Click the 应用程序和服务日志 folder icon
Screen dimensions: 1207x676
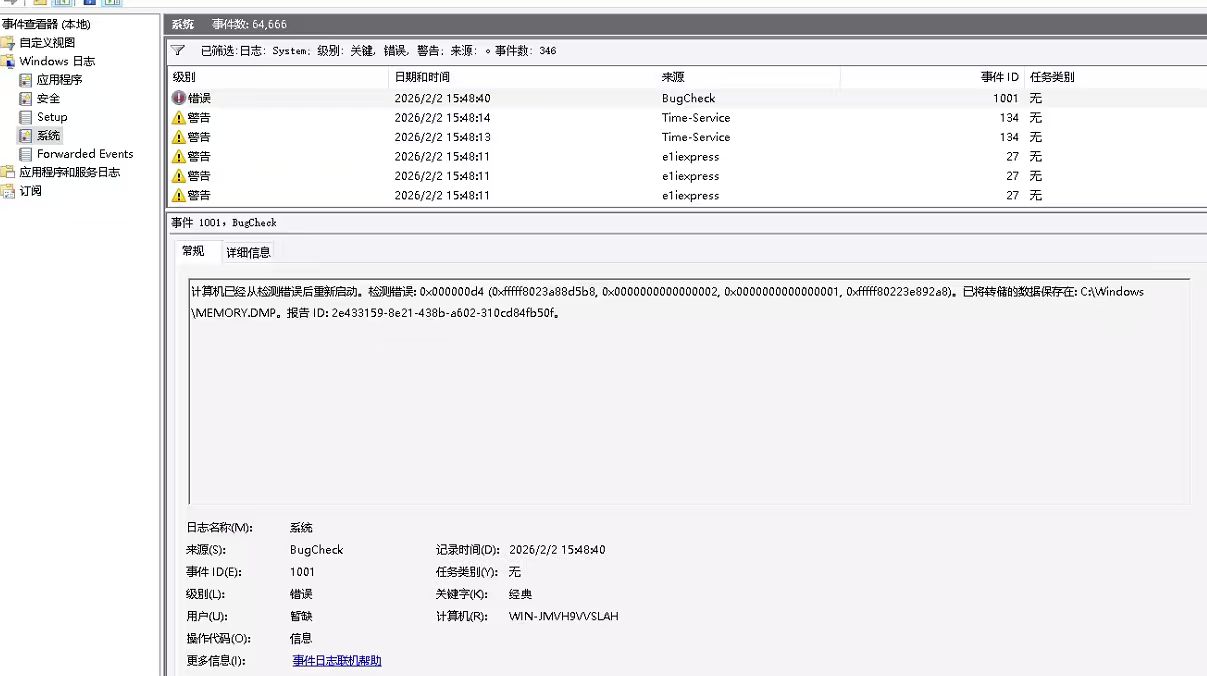[x=8, y=172]
